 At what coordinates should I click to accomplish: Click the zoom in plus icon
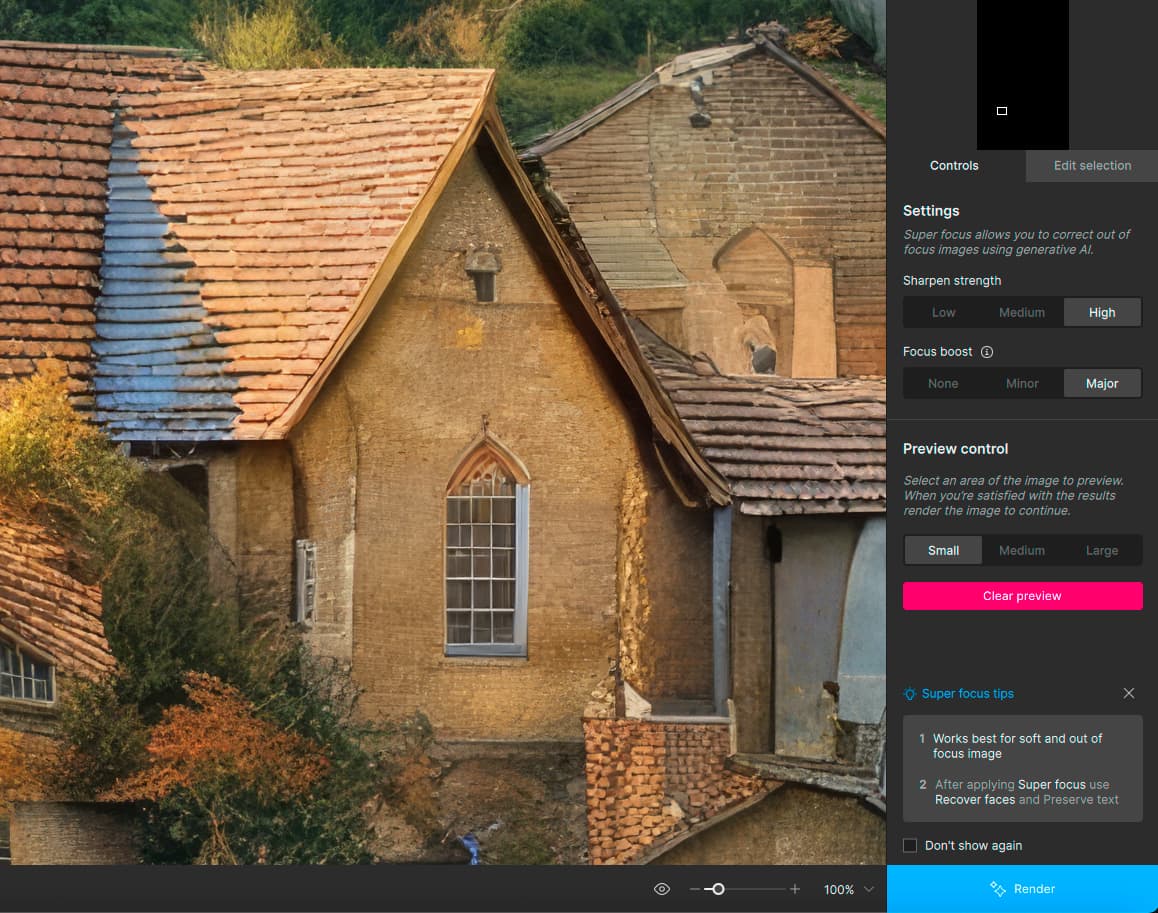795,889
